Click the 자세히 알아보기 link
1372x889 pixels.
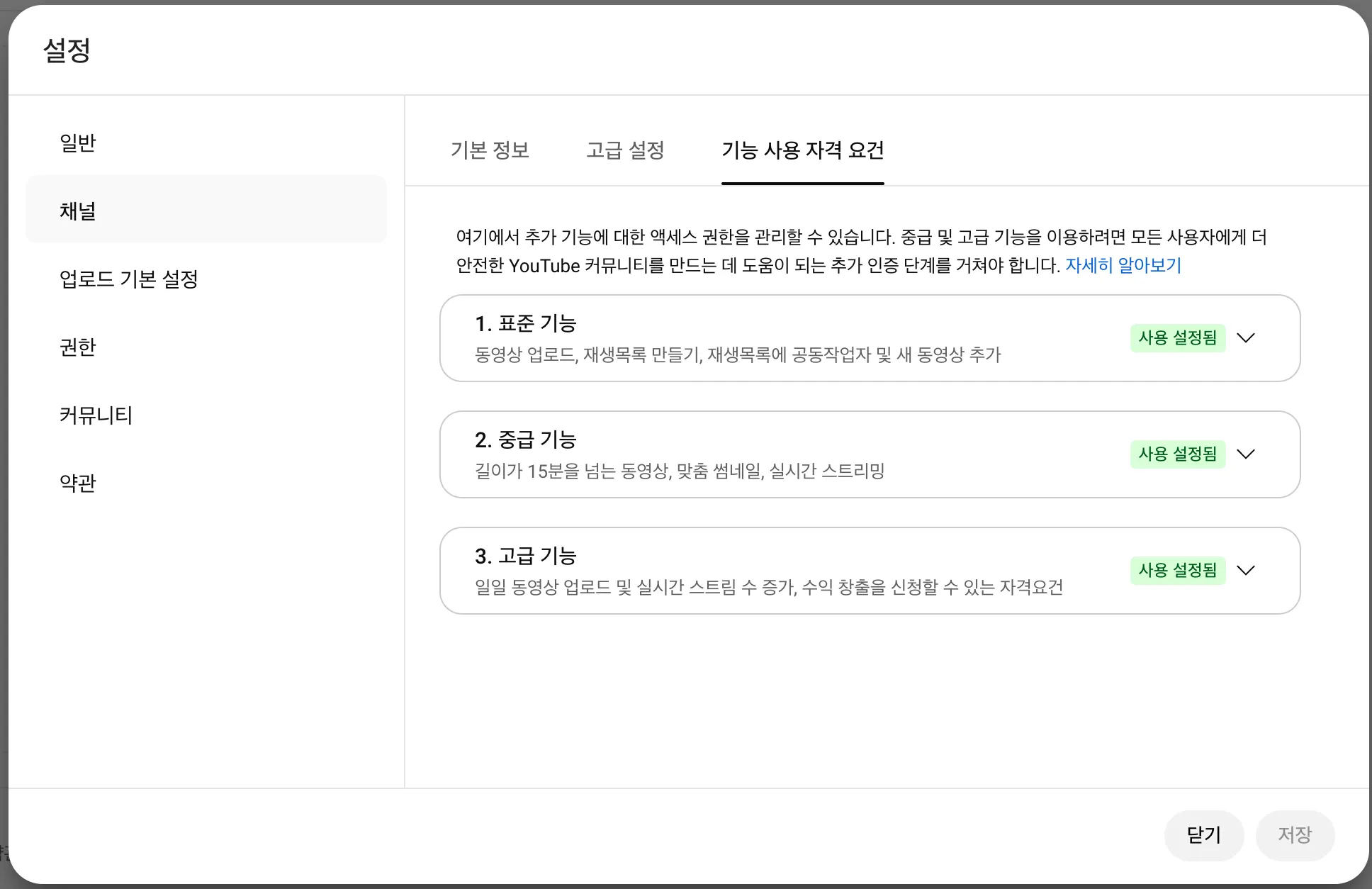(x=1123, y=266)
